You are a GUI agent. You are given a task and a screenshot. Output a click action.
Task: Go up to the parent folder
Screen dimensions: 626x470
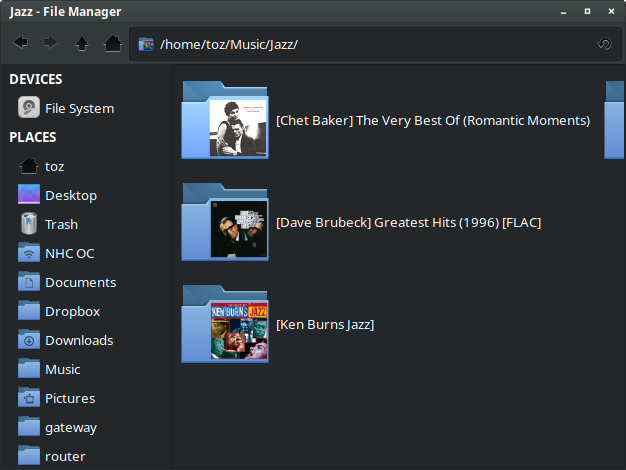coord(82,43)
